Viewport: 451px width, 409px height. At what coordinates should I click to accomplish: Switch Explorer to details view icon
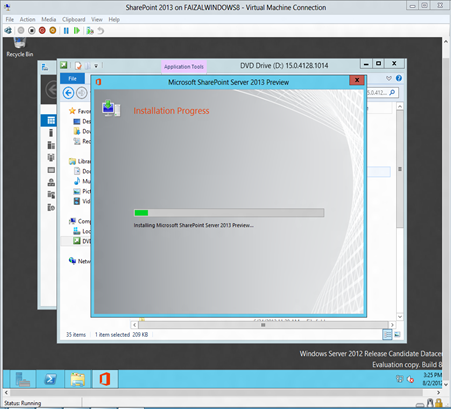point(387,334)
